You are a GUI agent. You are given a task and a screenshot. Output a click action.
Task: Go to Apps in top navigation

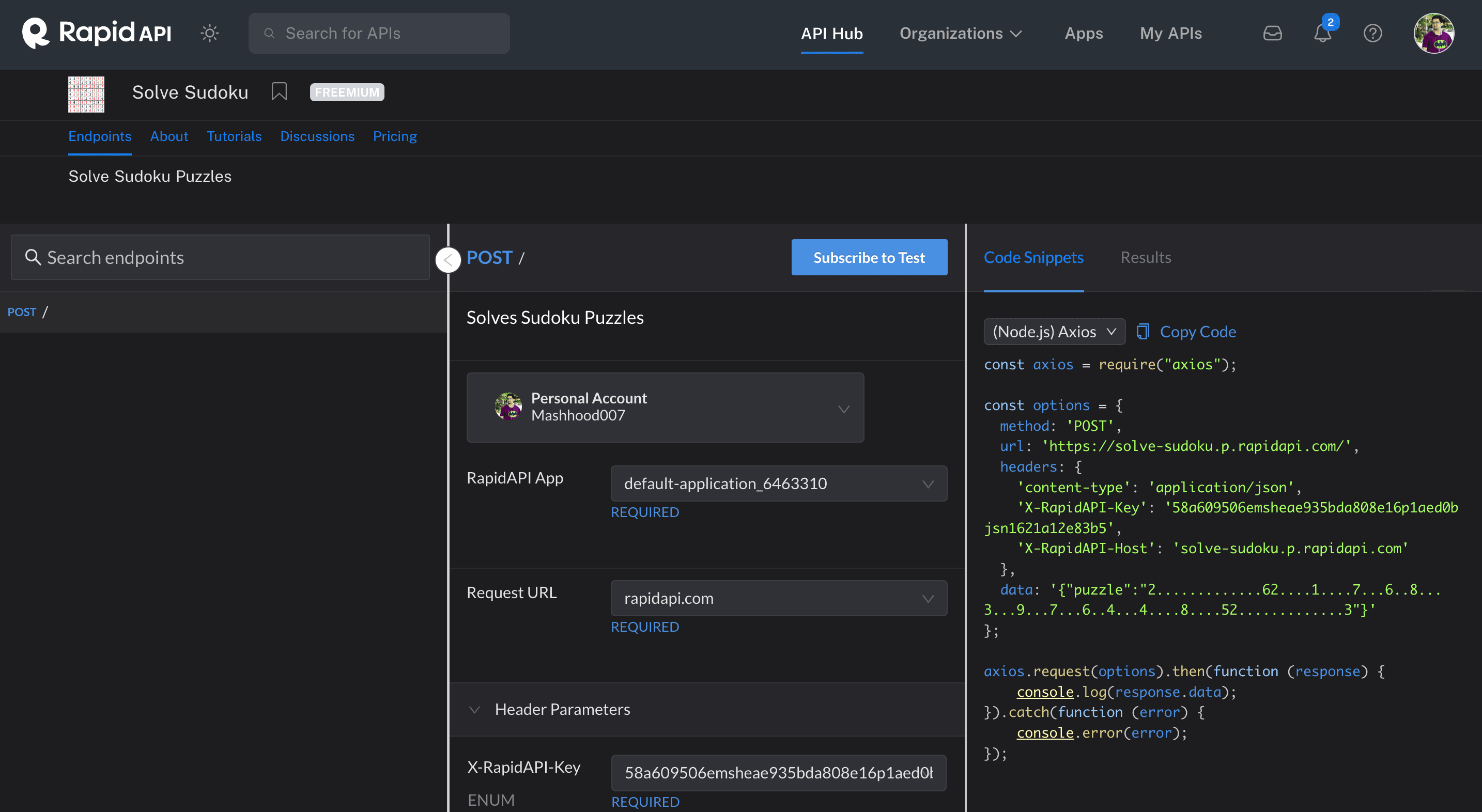tap(1083, 33)
